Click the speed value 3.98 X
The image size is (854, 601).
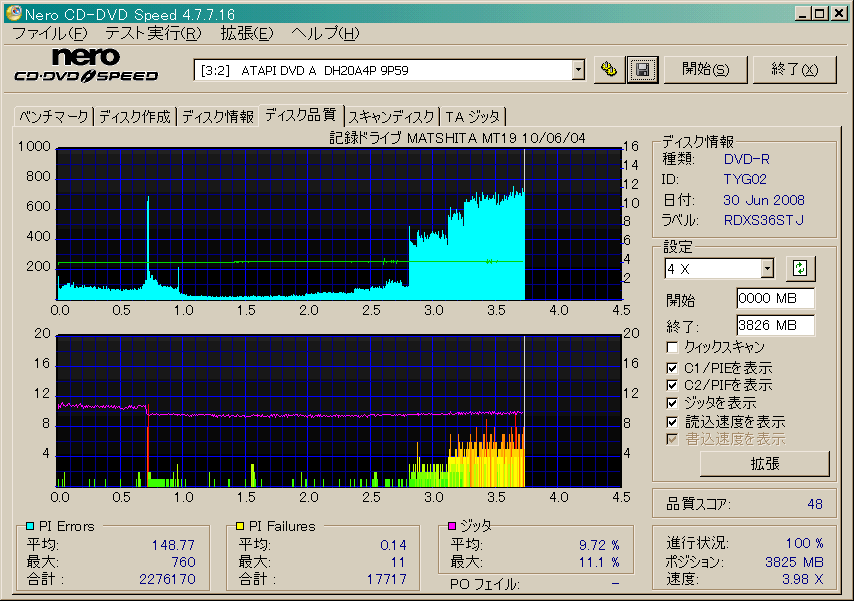click(802, 579)
